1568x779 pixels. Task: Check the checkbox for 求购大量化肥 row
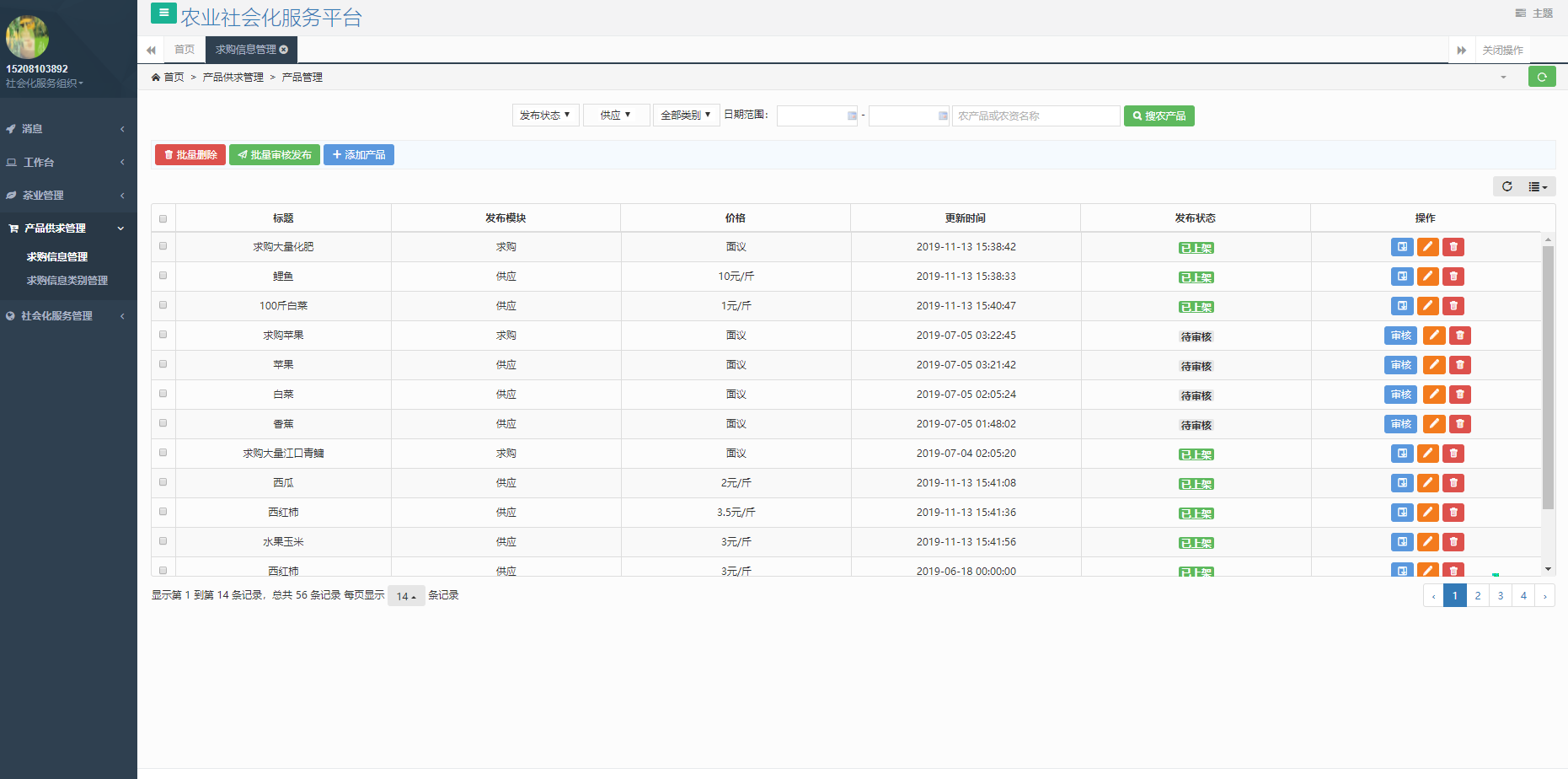(163, 246)
